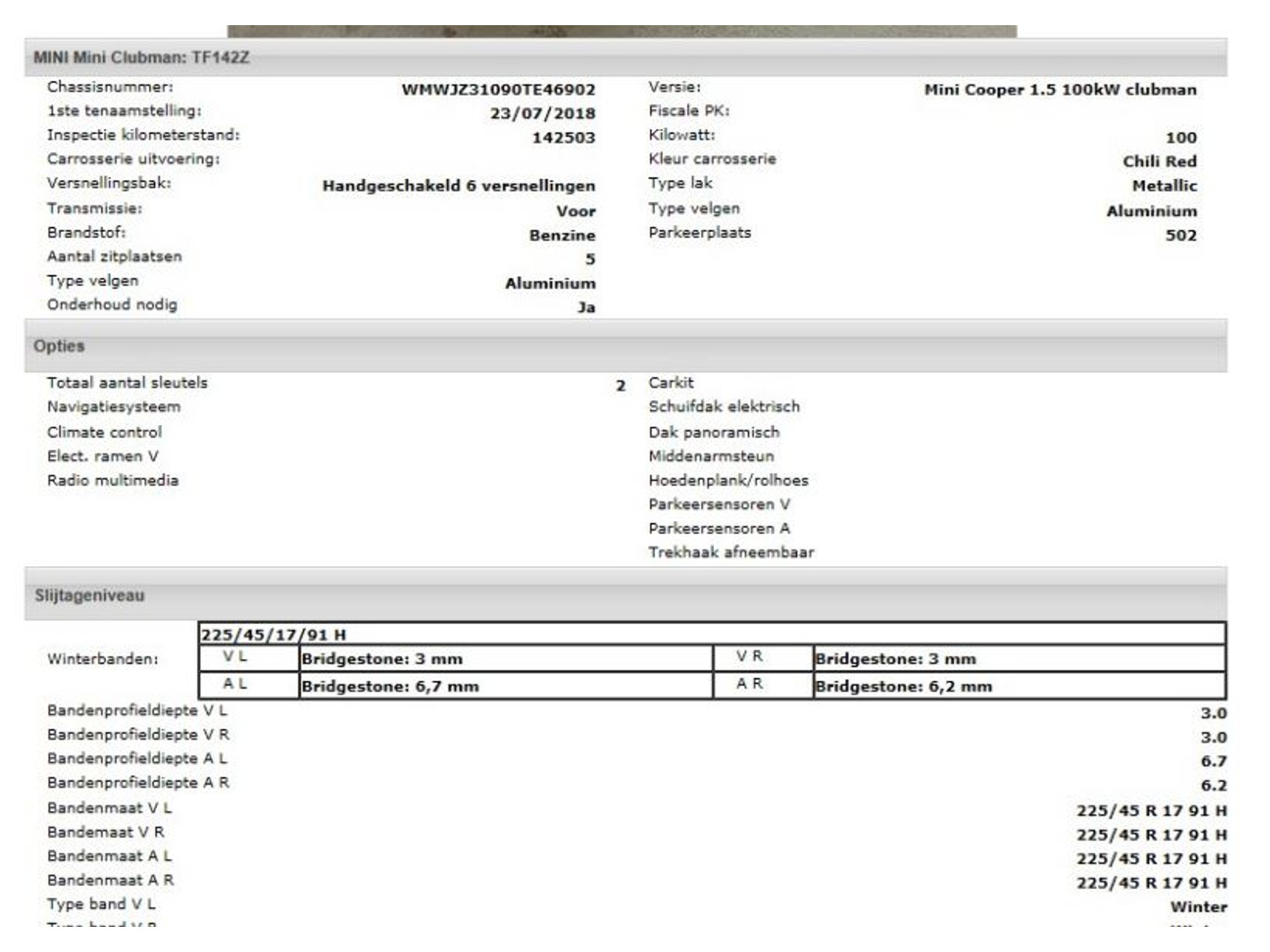Click the Winterbanden label
Screen dimensions: 1270x952
pos(103,659)
